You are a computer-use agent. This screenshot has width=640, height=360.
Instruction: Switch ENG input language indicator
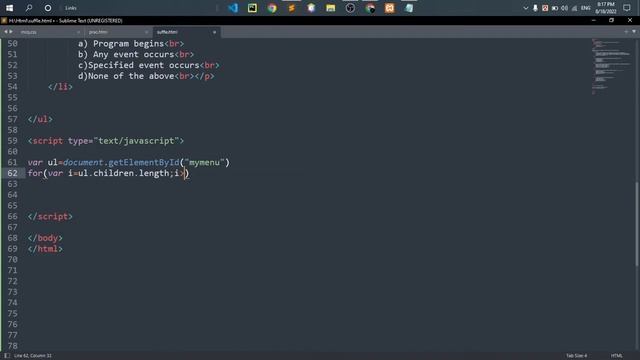pos(586,8)
